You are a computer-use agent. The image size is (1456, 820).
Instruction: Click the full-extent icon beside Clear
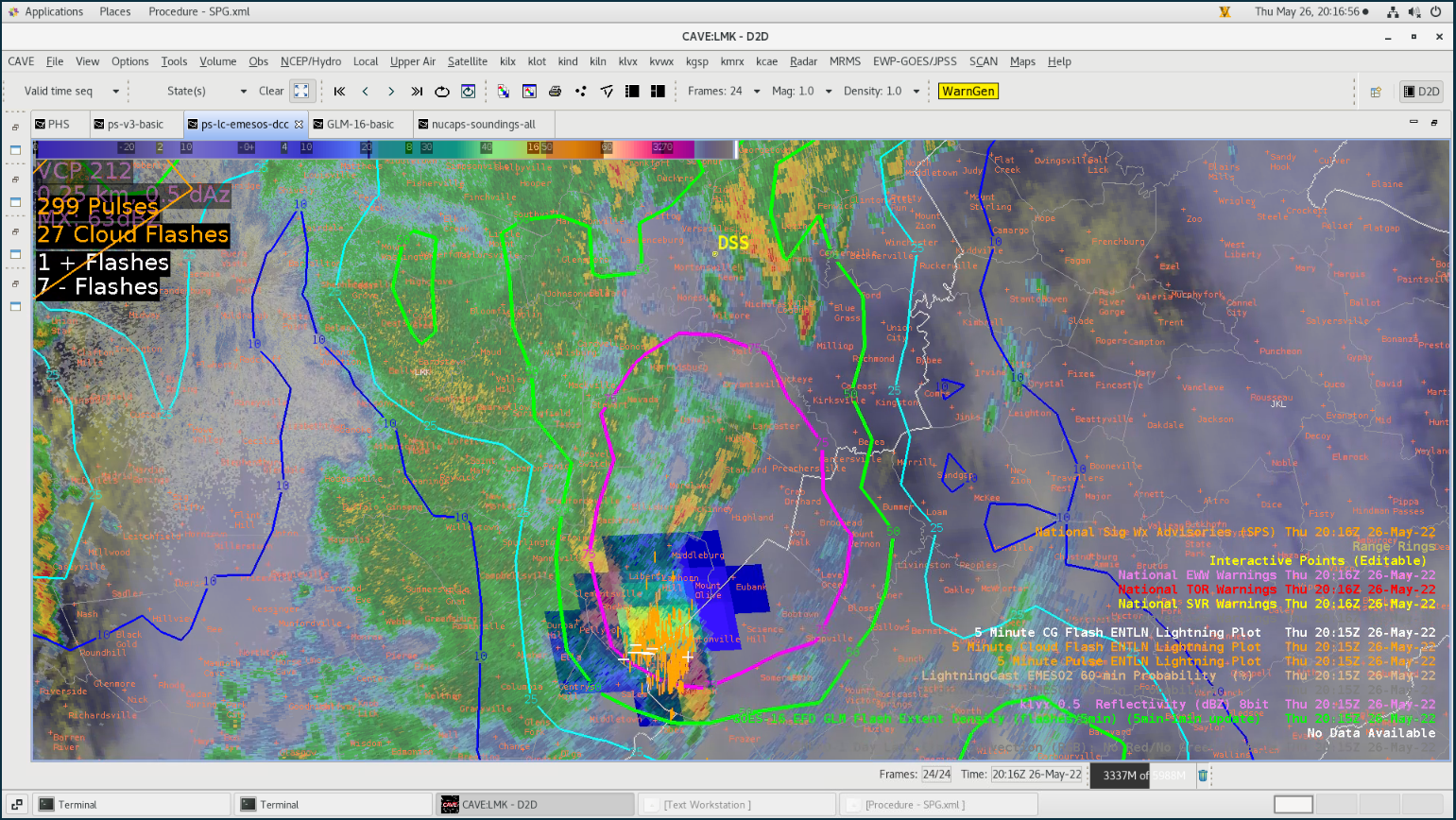click(301, 92)
